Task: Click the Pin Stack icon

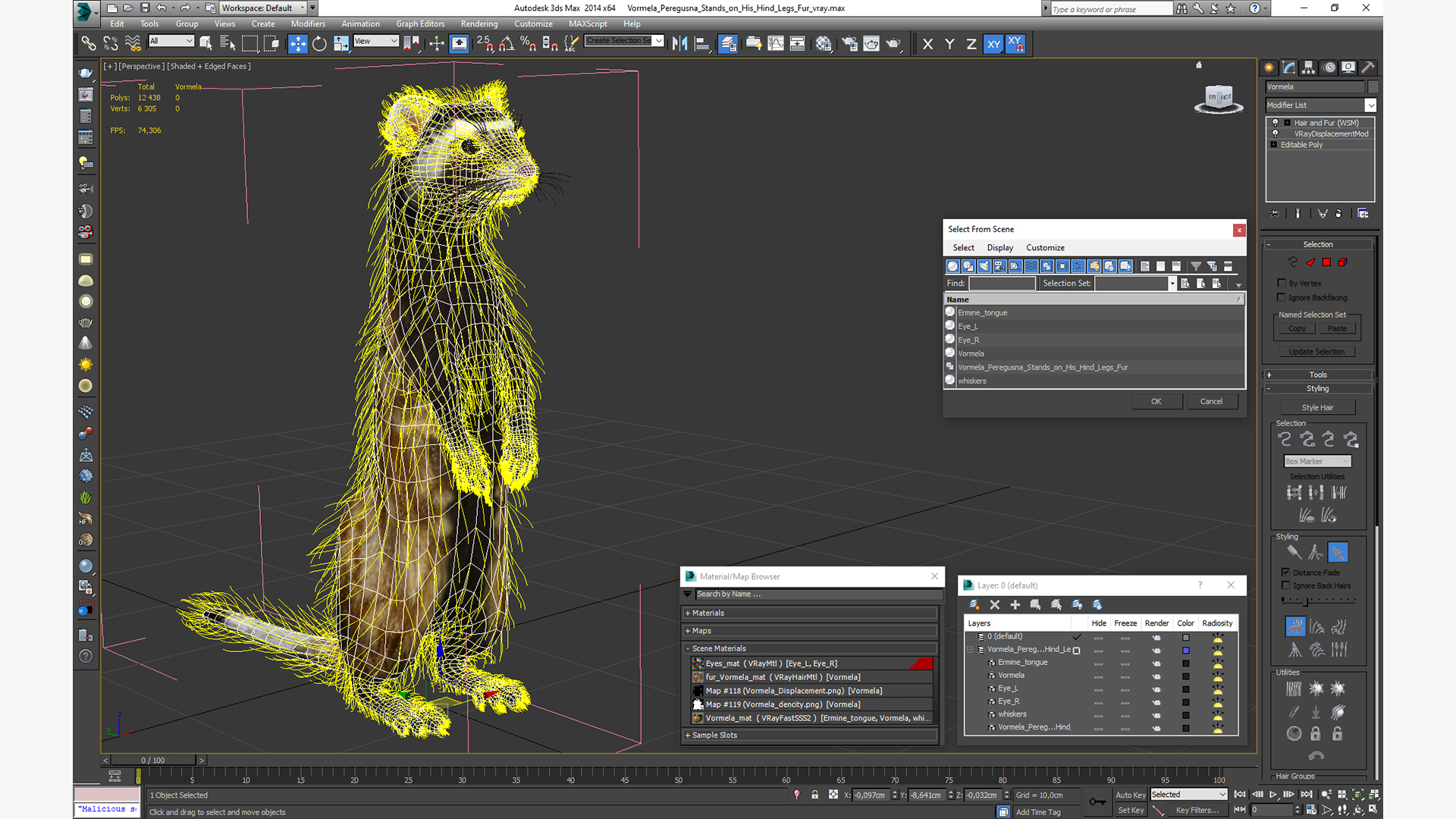Action: (1275, 214)
